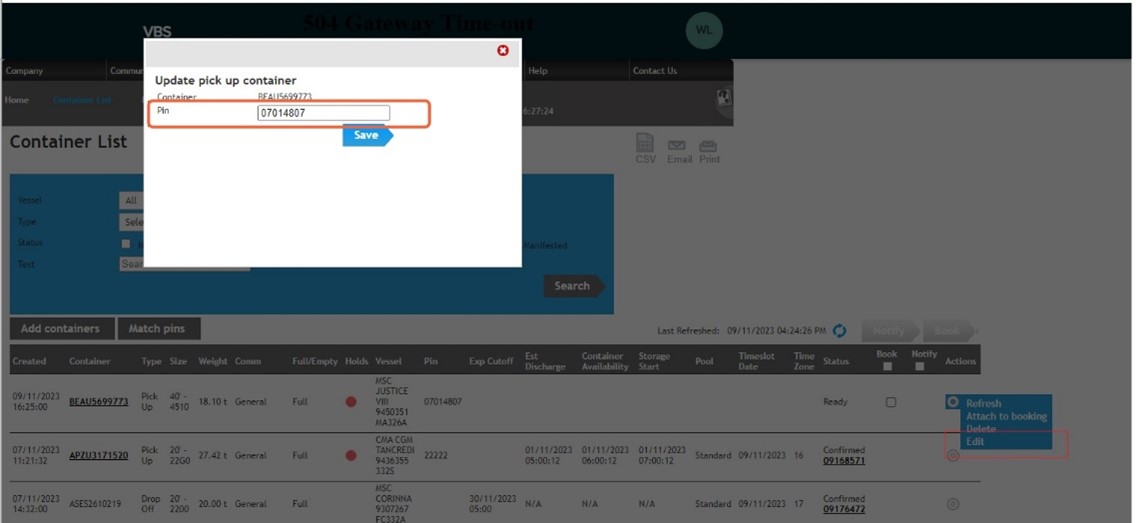Tick the Book checkbox for BEAU5699773
1140x523 pixels.
tap(890, 402)
